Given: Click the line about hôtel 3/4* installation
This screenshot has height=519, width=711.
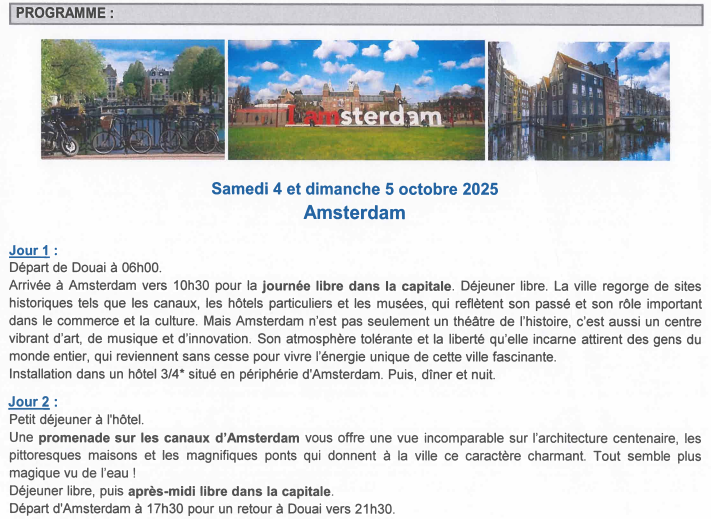Looking at the screenshot, I should (x=252, y=375).
